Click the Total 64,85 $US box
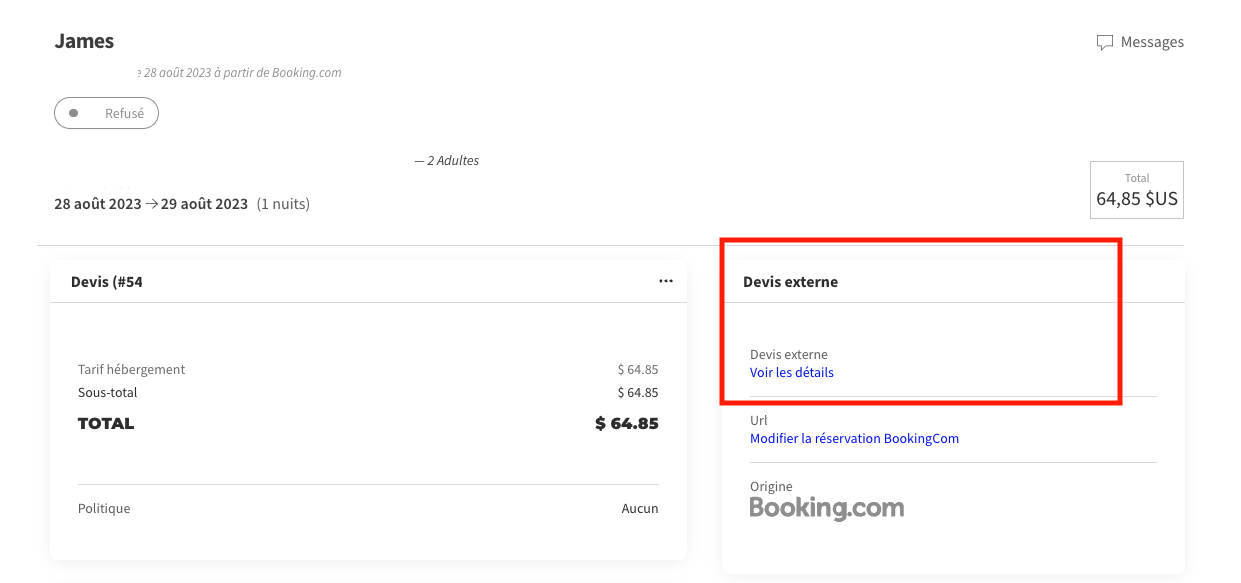 pos(1136,190)
